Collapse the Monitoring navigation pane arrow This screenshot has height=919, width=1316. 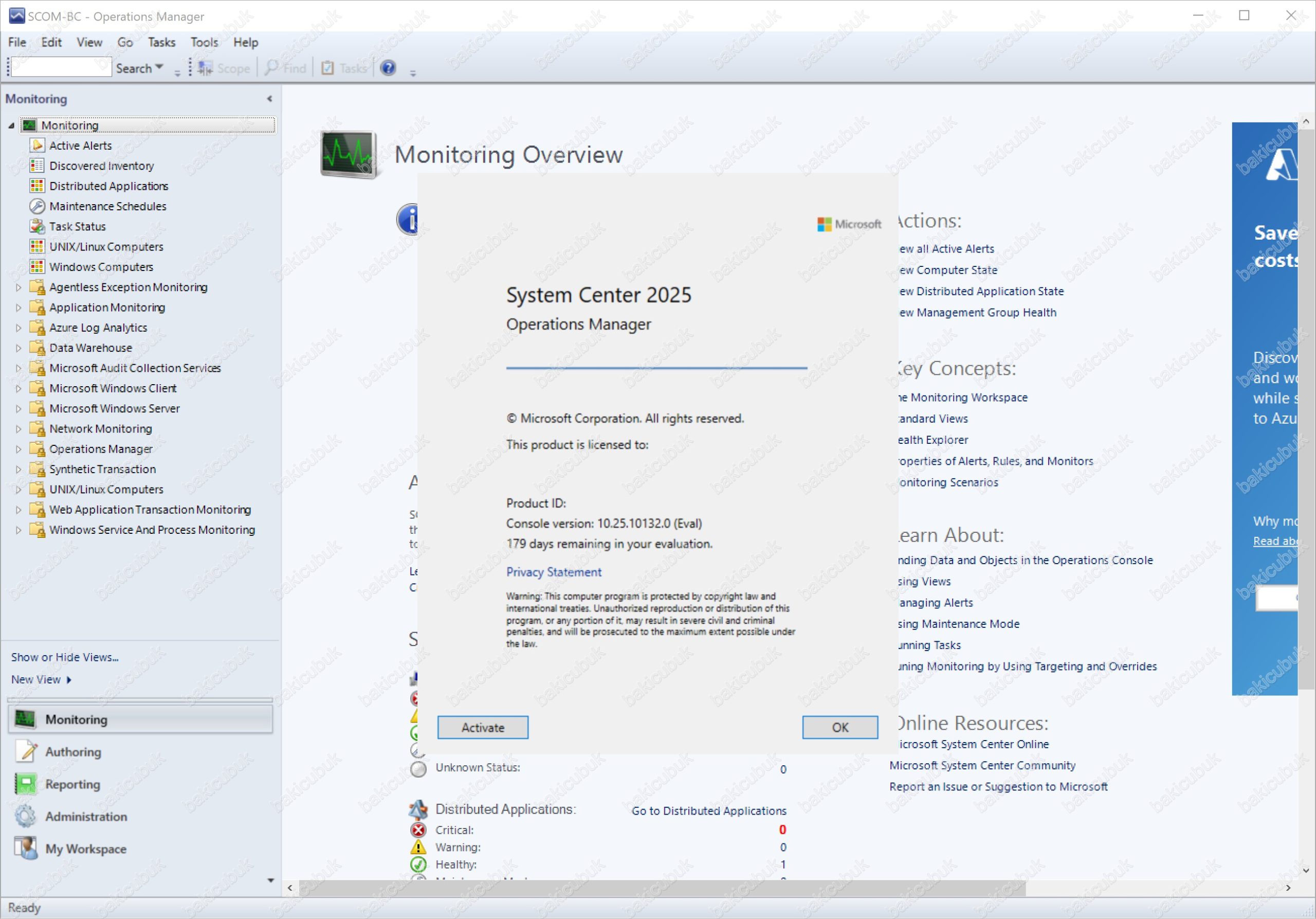click(269, 99)
